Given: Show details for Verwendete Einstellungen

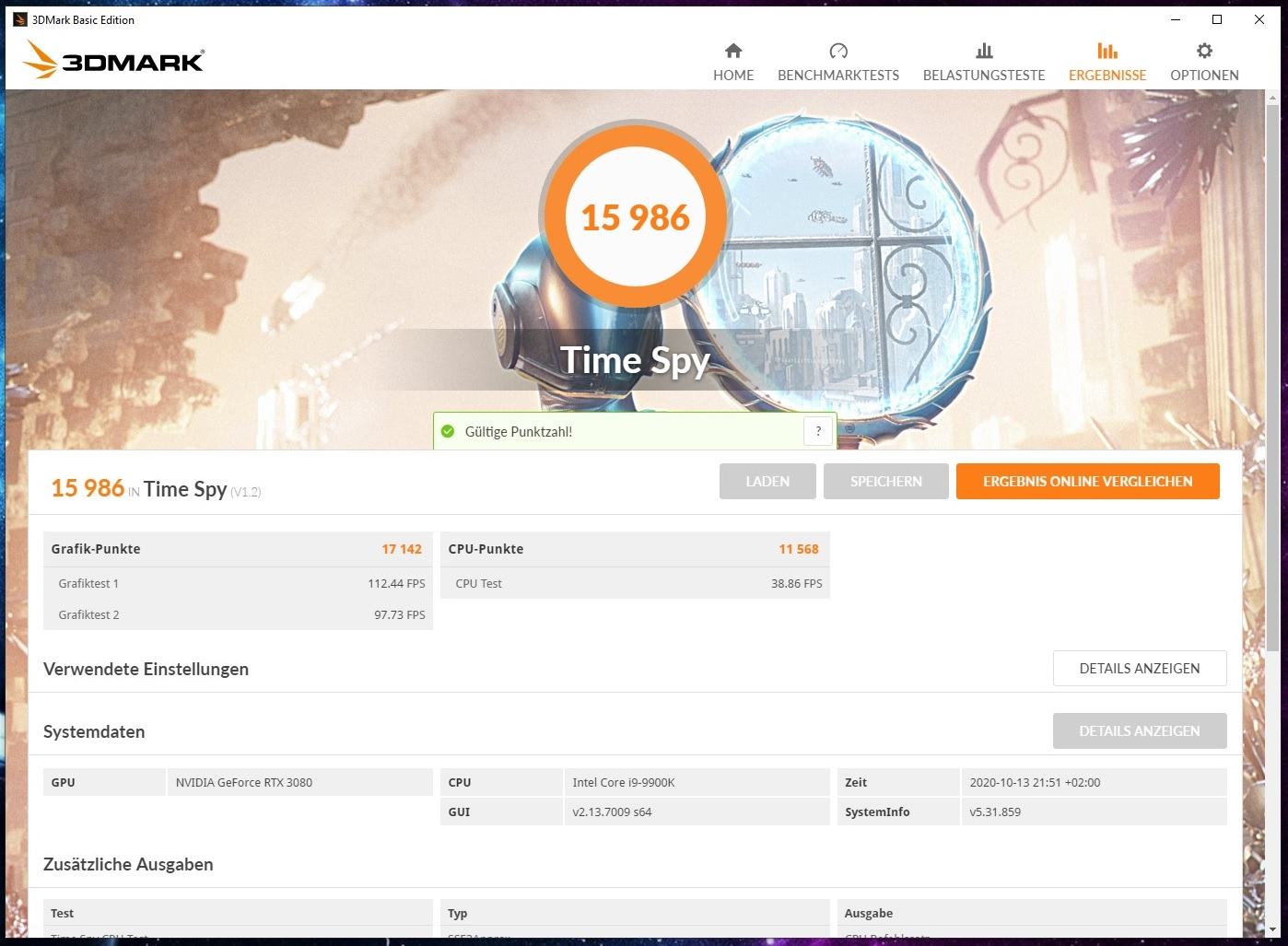Looking at the screenshot, I should pos(1140,669).
